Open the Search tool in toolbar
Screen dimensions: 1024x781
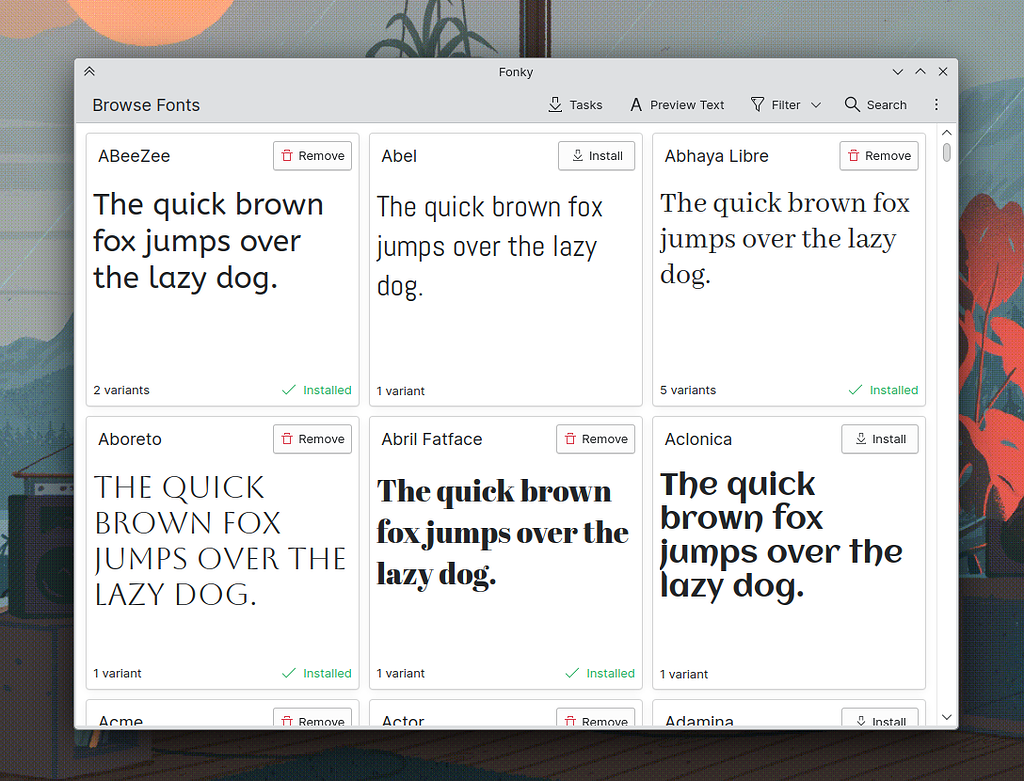click(875, 105)
